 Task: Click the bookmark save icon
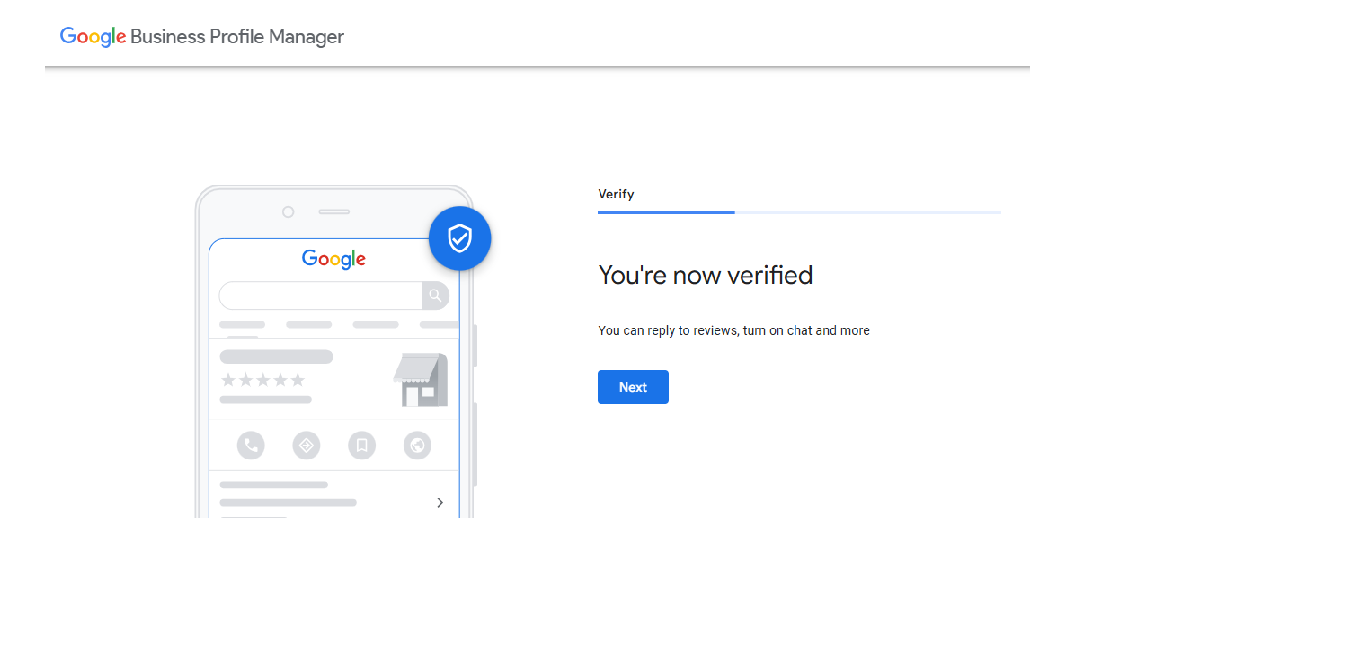click(x=362, y=445)
